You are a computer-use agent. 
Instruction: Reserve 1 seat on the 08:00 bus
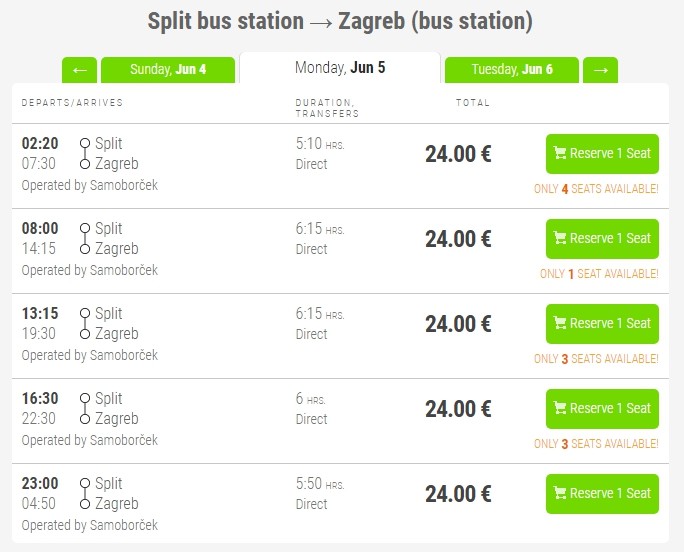(x=602, y=239)
